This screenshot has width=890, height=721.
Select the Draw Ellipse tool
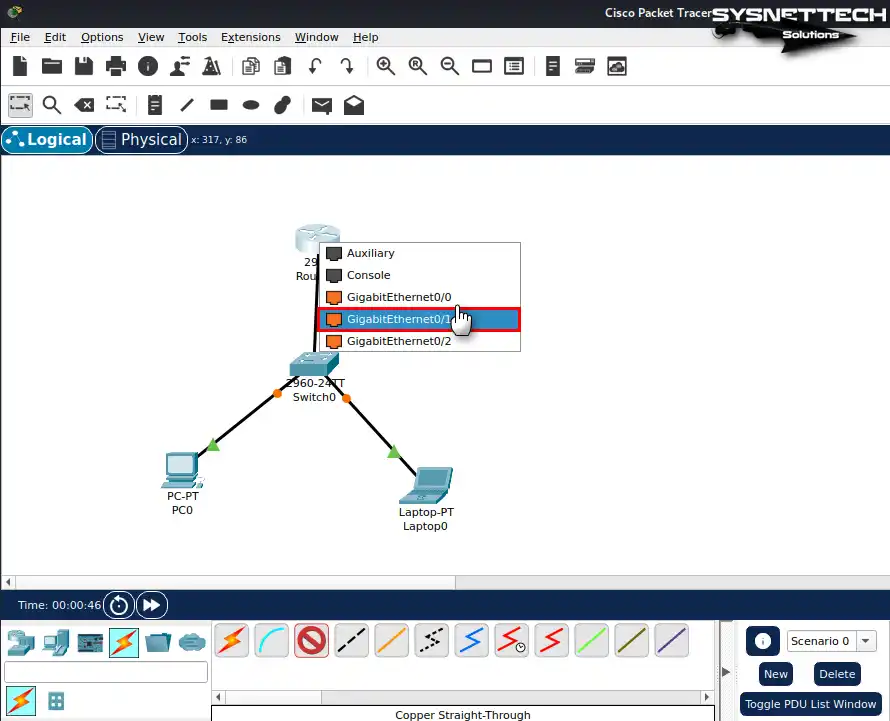coord(250,105)
